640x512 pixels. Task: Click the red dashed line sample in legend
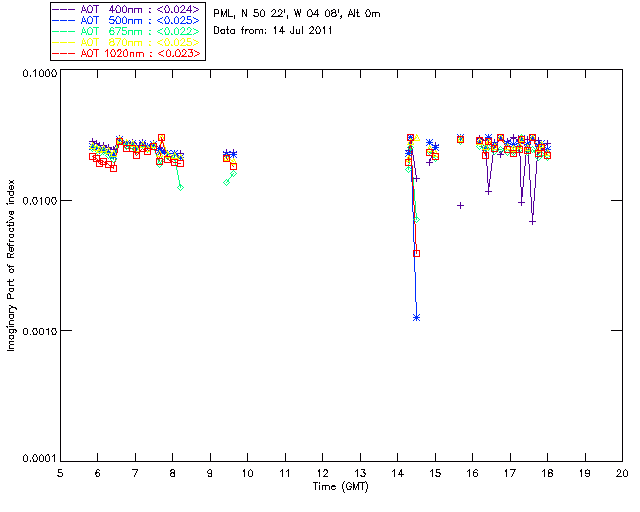coord(64,53)
